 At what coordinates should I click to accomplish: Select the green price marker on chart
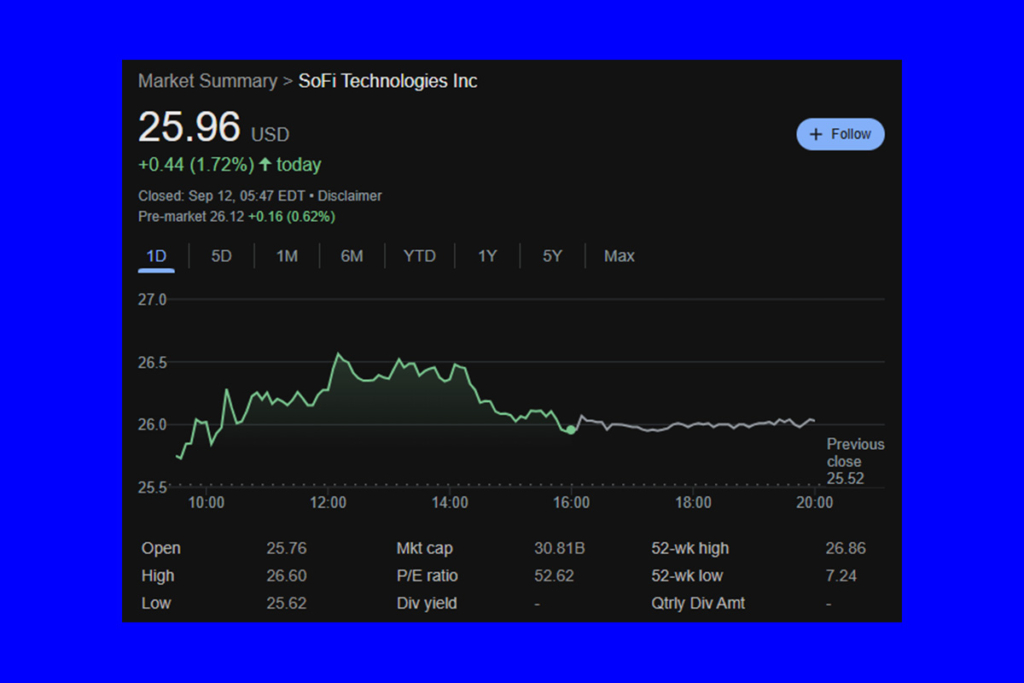pos(571,429)
